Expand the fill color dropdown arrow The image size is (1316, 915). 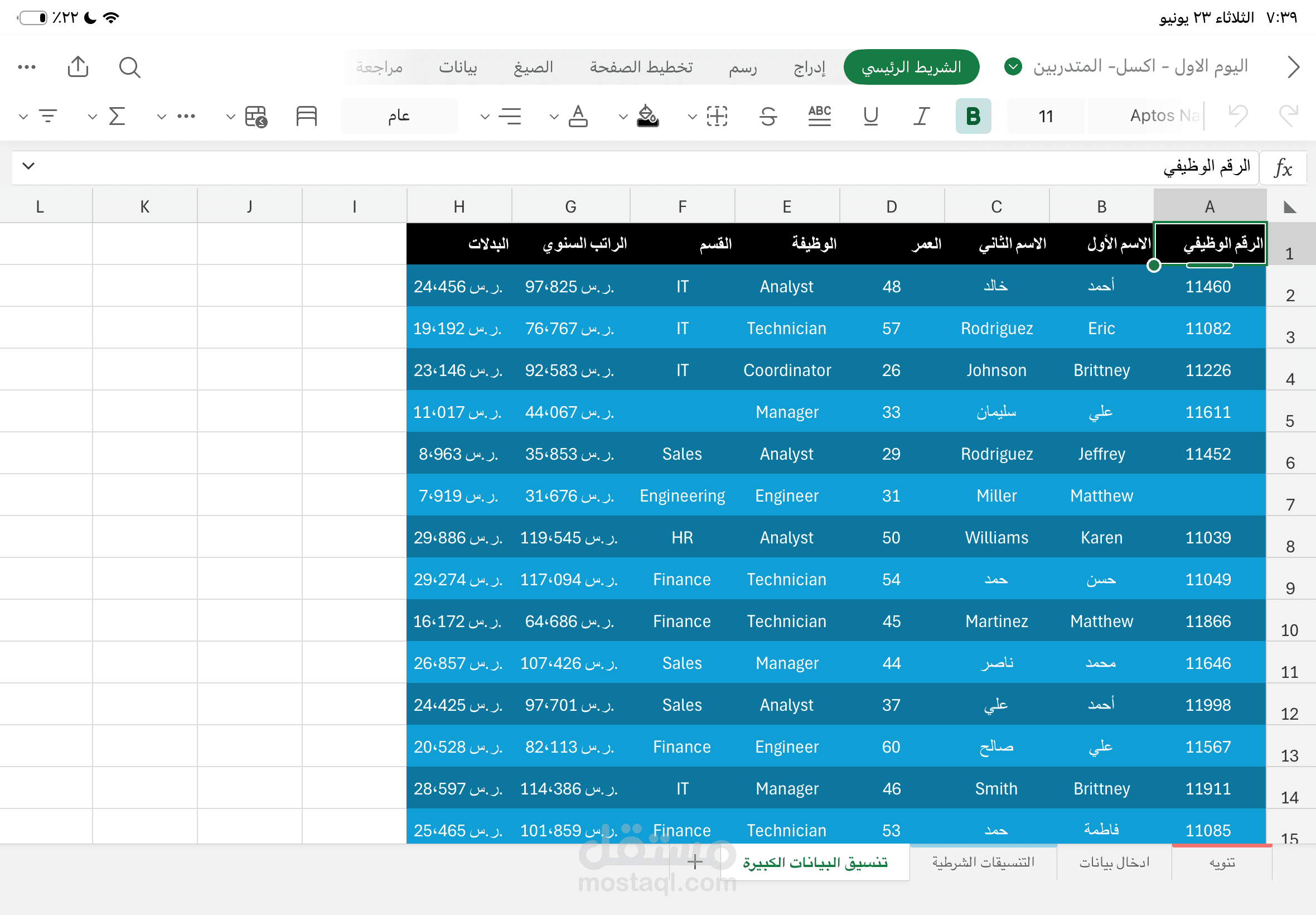point(623,117)
